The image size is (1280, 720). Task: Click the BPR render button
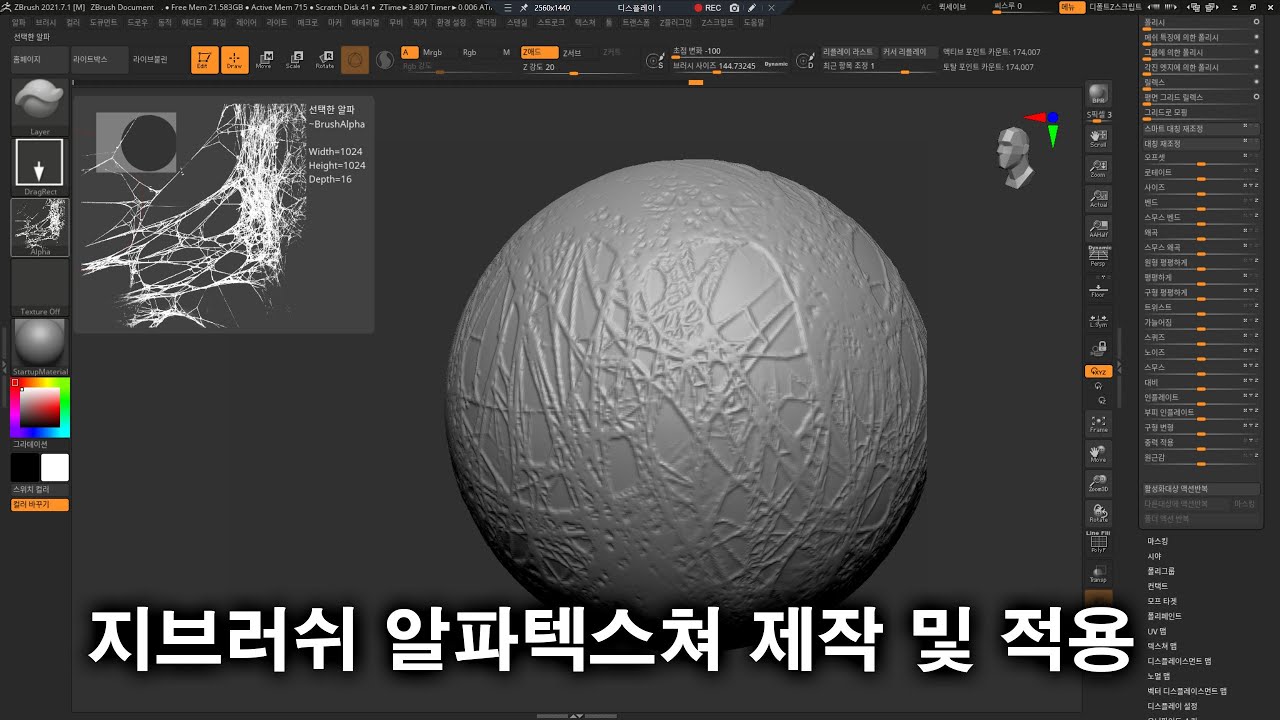click(x=1098, y=94)
